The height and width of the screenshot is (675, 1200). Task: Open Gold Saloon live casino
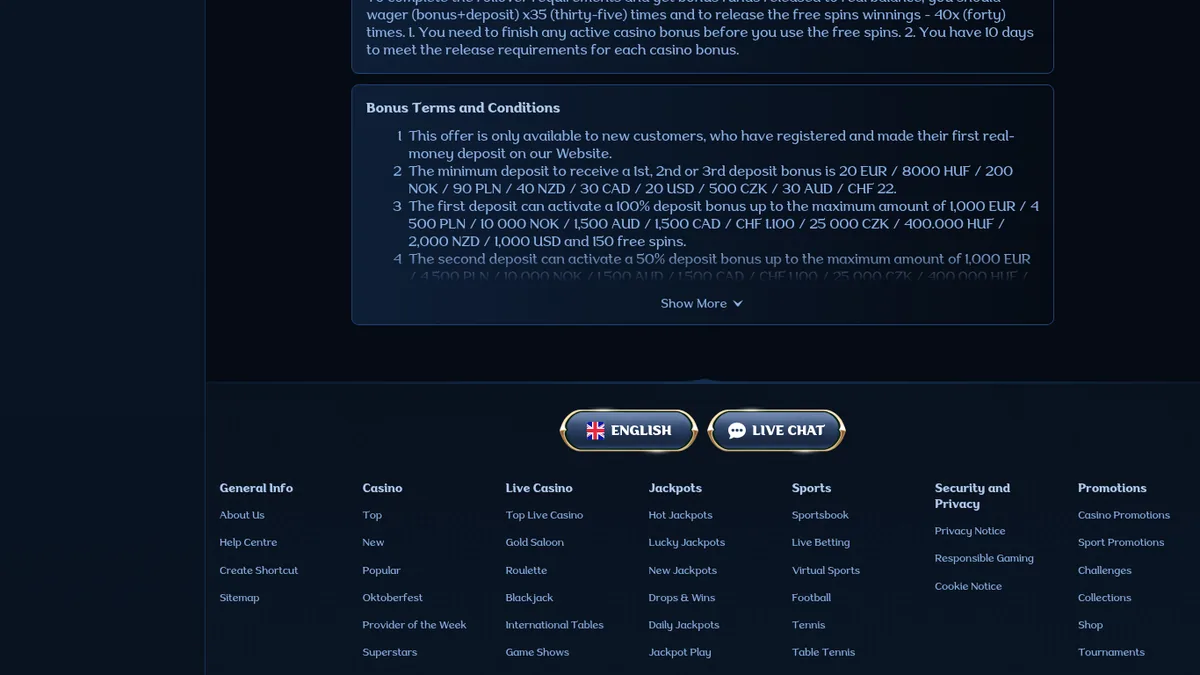click(x=535, y=542)
